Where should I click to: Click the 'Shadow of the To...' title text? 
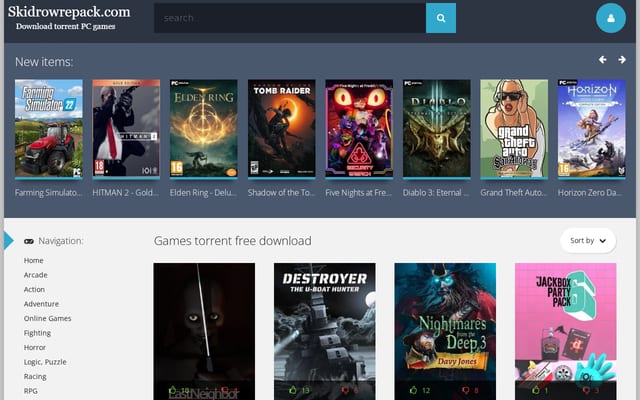[281, 193]
